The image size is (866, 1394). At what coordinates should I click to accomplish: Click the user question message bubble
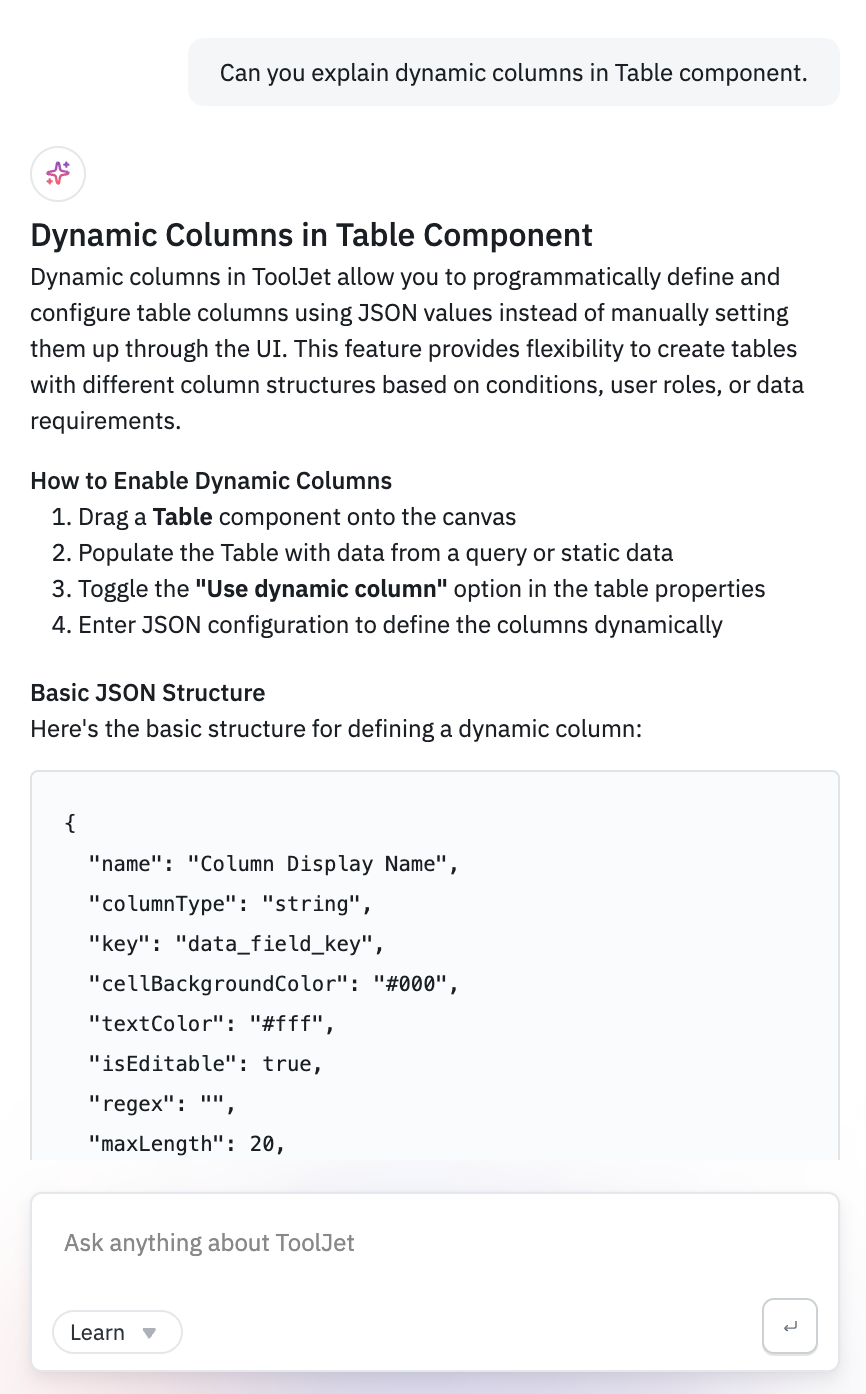coord(513,72)
